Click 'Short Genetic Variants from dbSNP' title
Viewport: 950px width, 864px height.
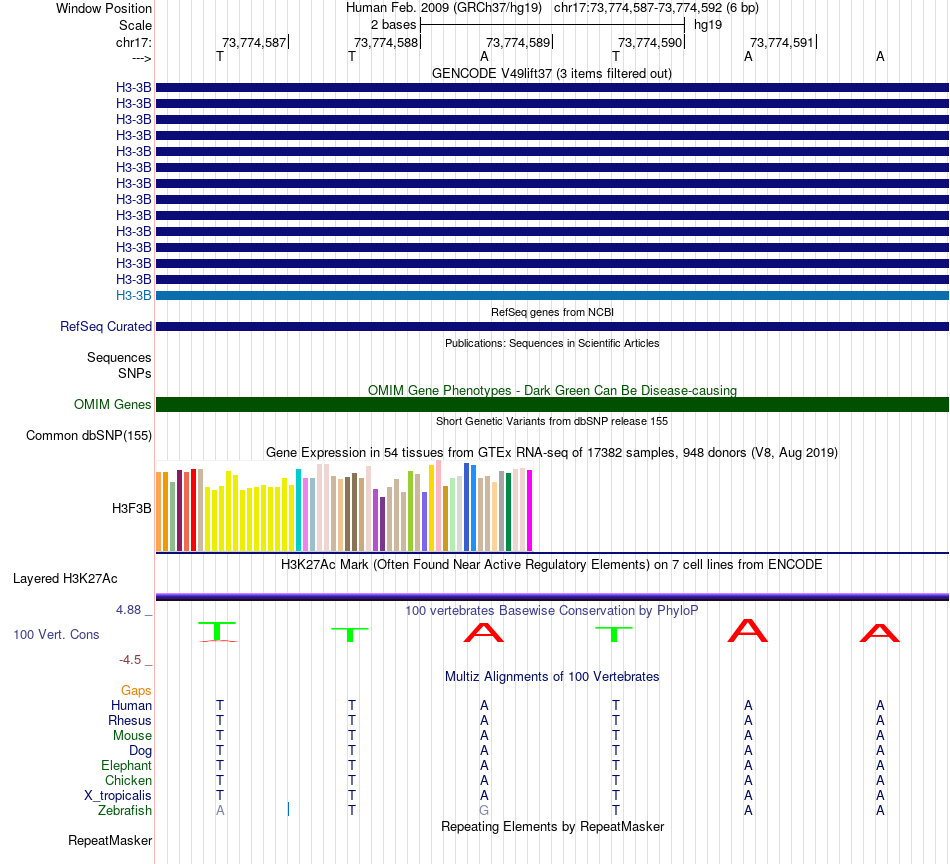click(552, 421)
